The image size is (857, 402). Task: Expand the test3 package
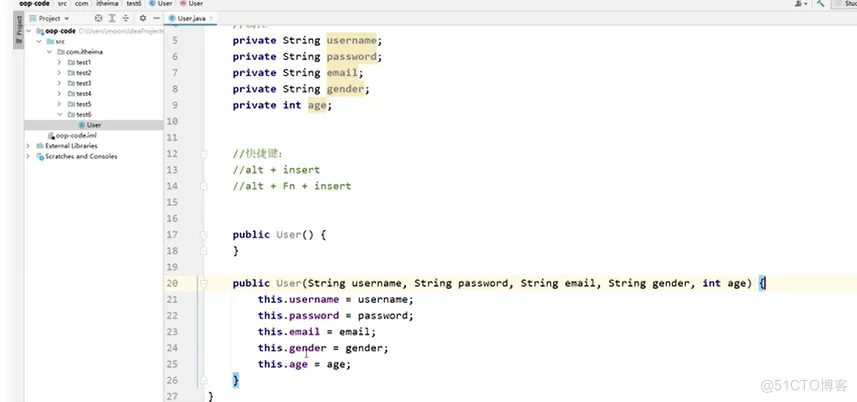pos(59,83)
